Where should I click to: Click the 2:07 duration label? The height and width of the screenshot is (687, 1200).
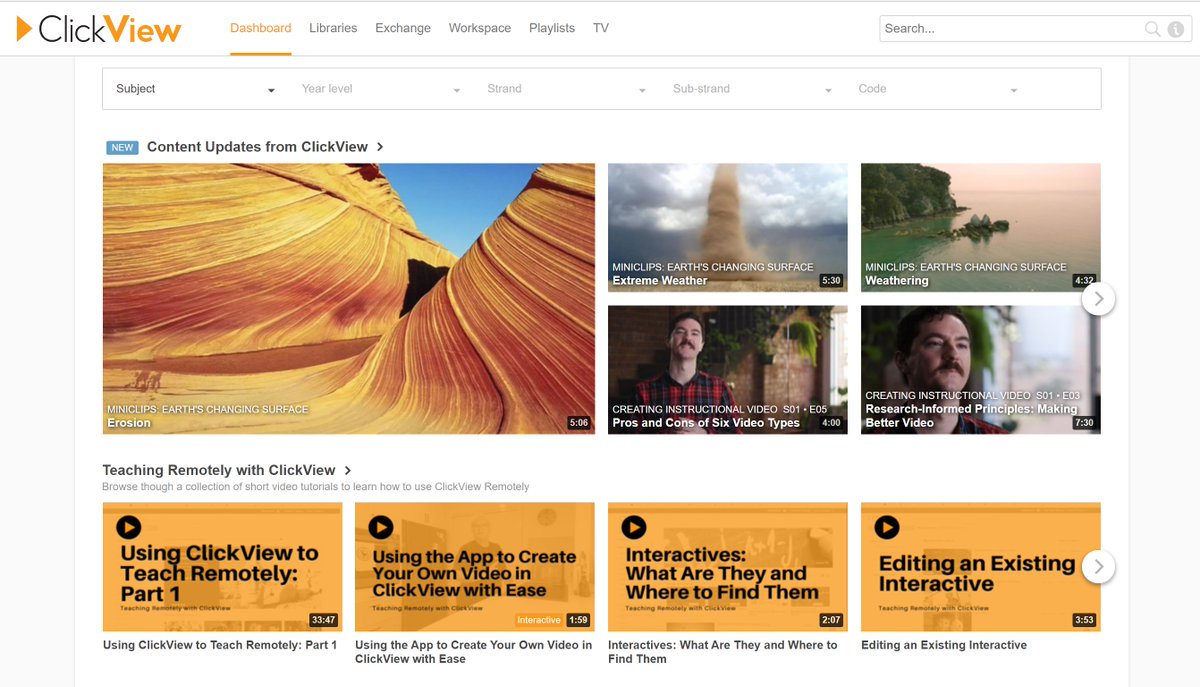click(832, 620)
